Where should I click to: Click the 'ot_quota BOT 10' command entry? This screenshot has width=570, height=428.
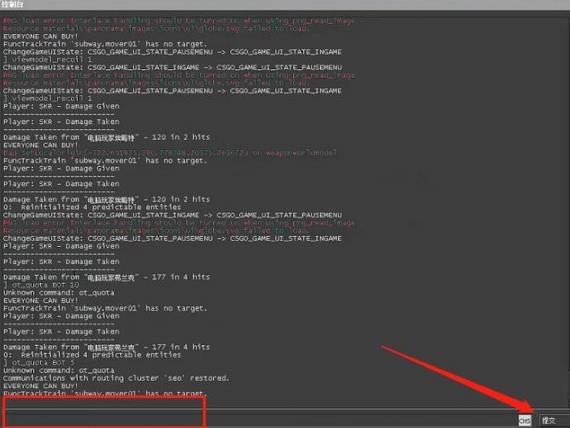(41, 285)
